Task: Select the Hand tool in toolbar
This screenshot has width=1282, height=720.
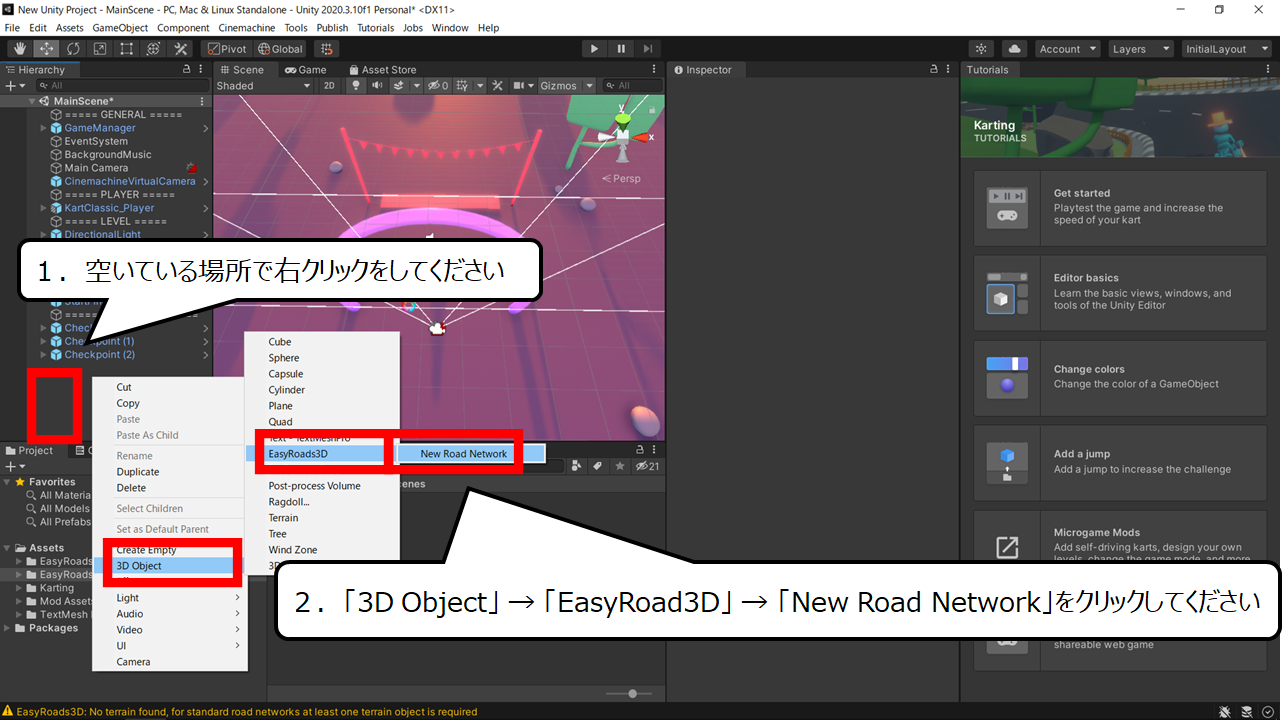Action: 19,49
